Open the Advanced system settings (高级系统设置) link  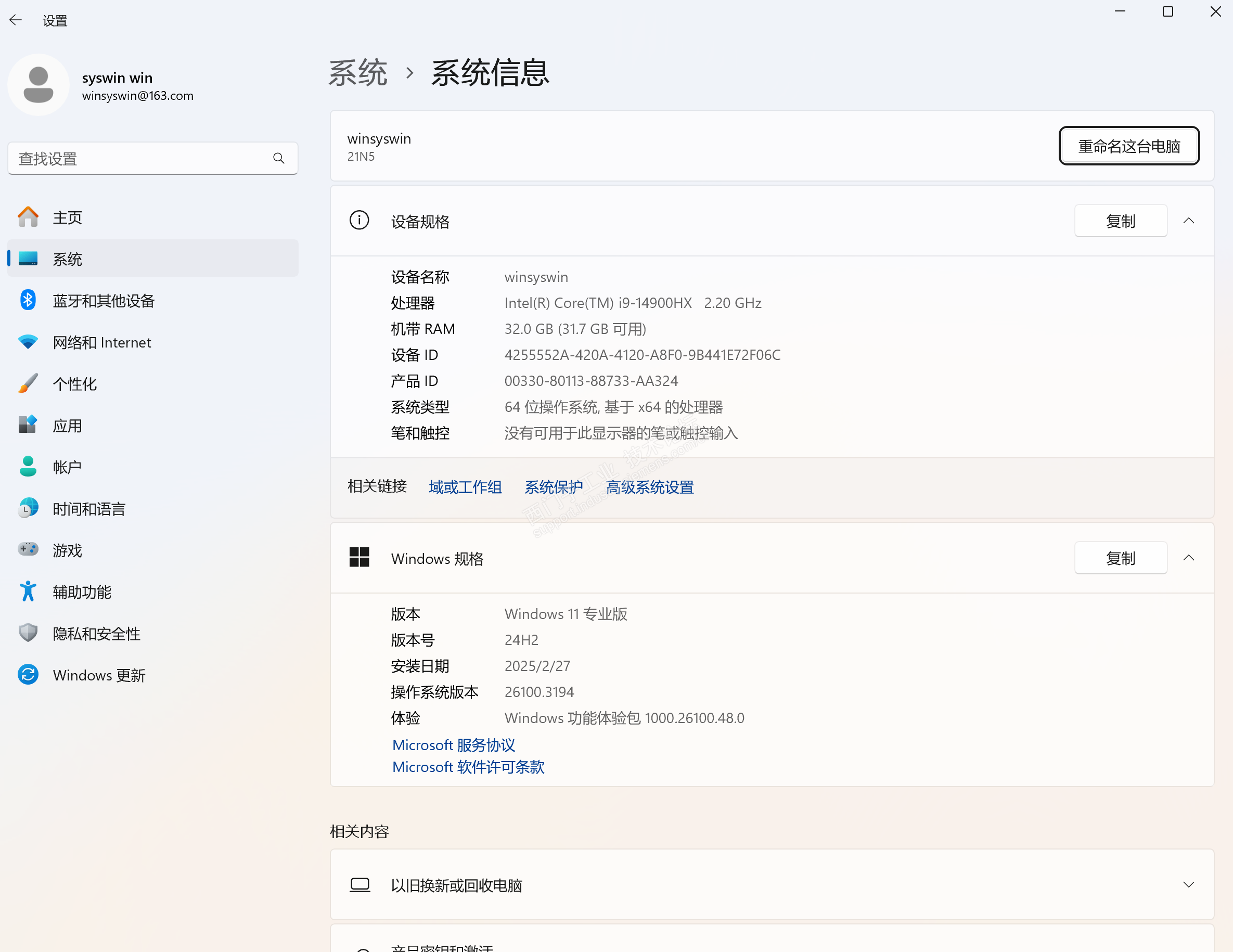point(649,487)
